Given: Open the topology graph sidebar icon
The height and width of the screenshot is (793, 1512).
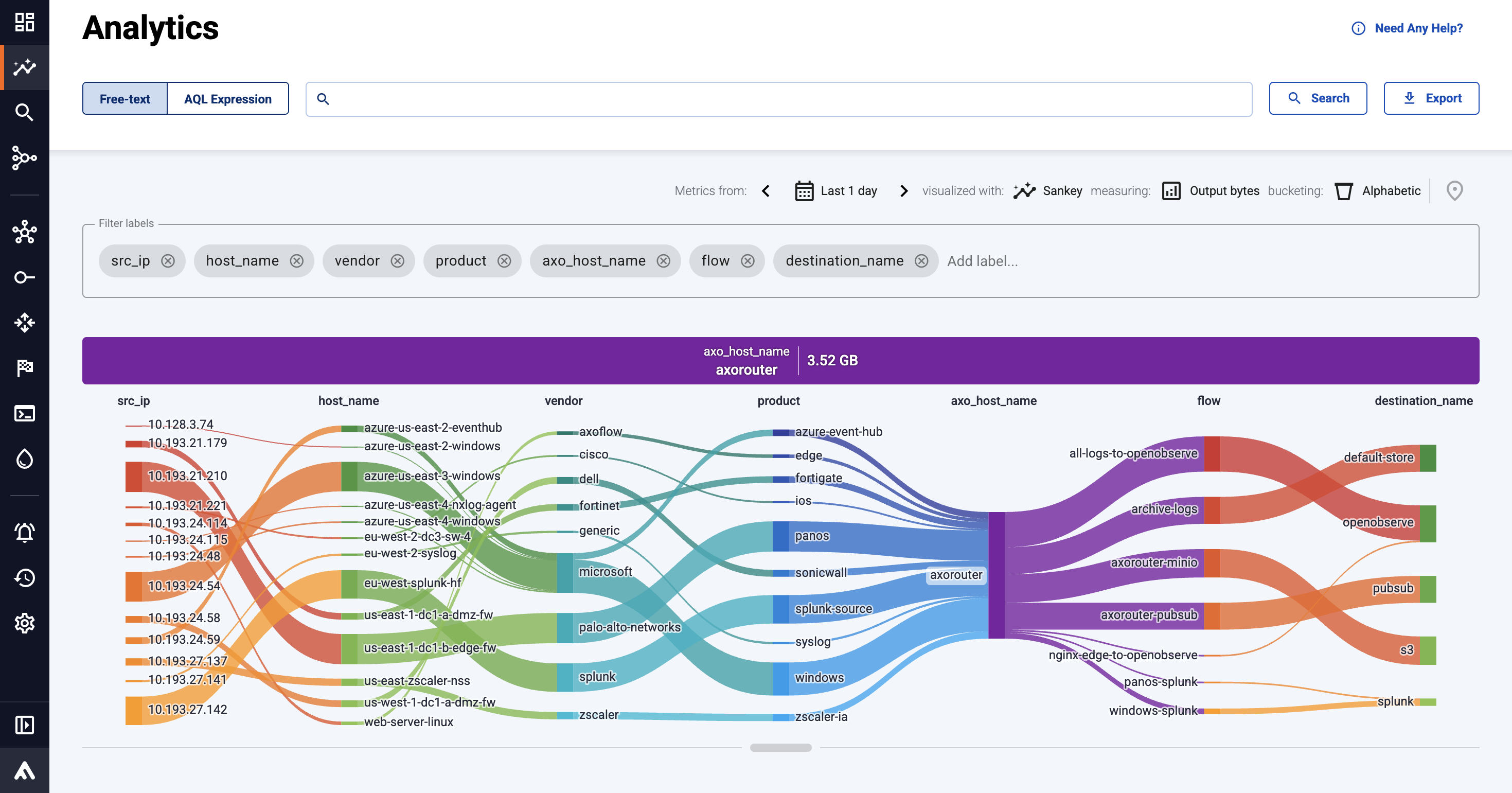Looking at the screenshot, I should (x=24, y=157).
